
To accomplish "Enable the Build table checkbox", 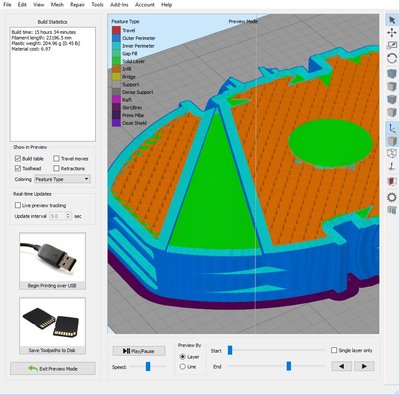I will point(18,158).
